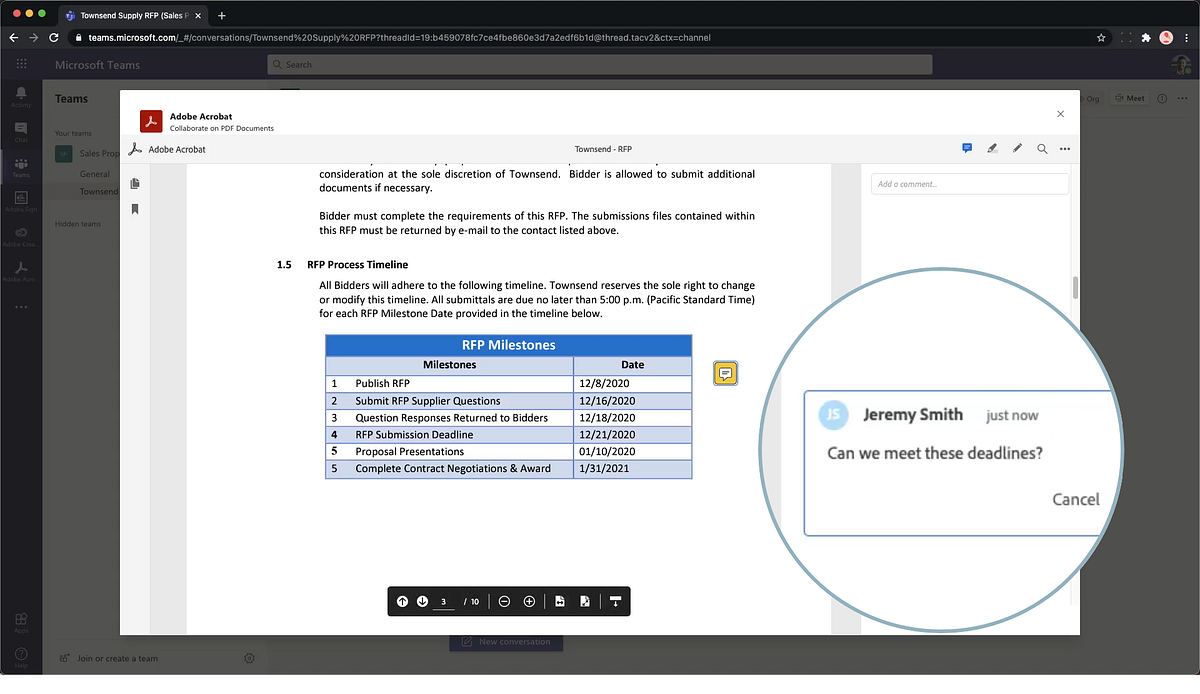The height and width of the screenshot is (694, 1200).
Task: Click the fit to page icon
Action: point(584,601)
